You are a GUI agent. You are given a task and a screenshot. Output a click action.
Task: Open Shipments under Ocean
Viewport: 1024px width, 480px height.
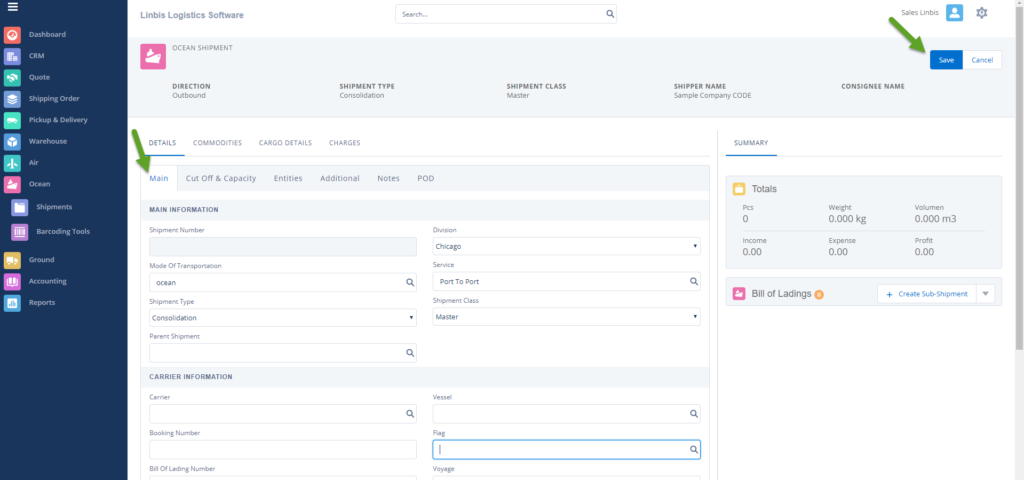click(54, 207)
